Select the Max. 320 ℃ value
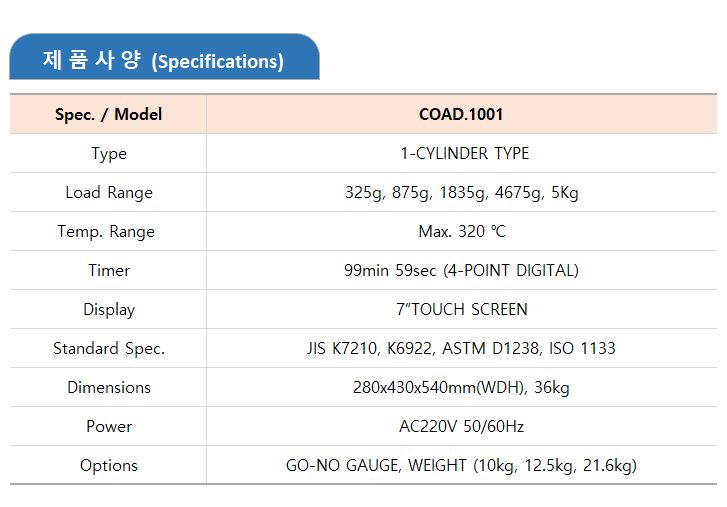727x507 pixels. (x=461, y=231)
